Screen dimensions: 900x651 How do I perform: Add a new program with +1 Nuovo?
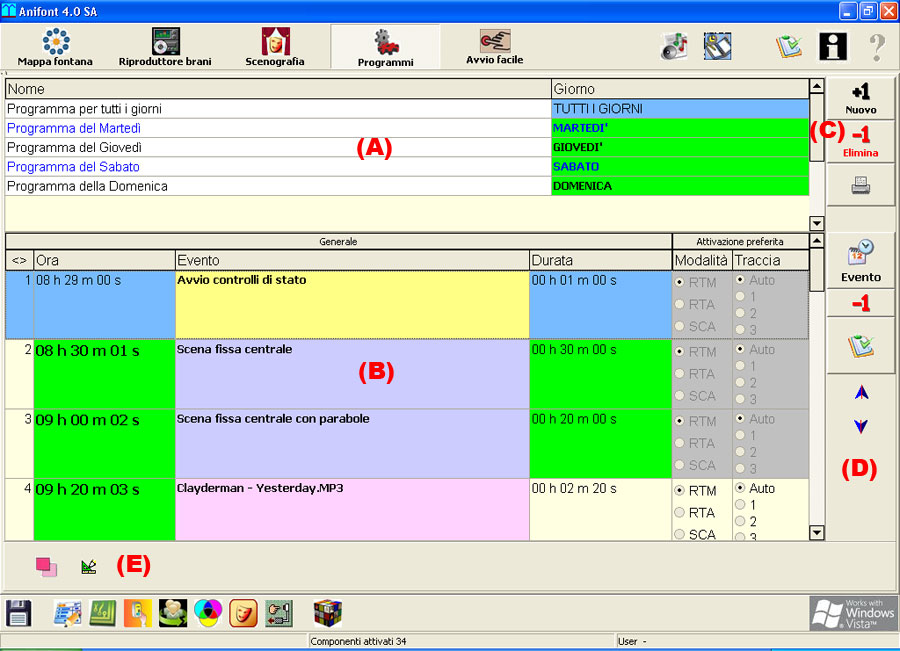pyautogui.click(x=860, y=99)
